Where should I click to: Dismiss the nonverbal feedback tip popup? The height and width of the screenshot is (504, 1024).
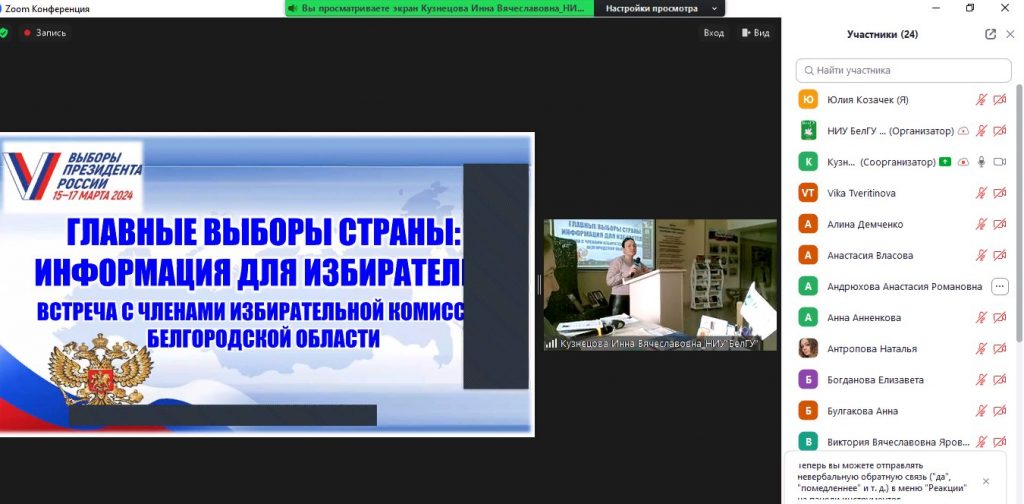pos(985,481)
